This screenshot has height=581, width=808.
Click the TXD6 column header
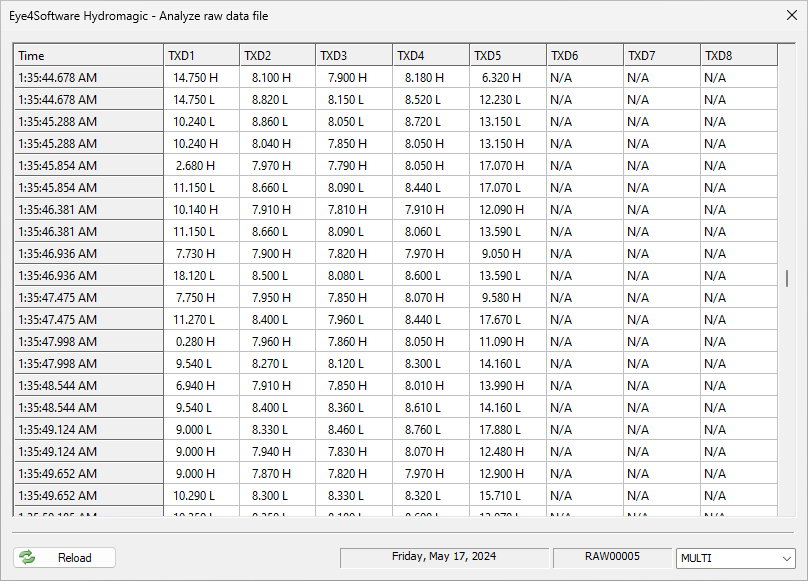coord(585,56)
